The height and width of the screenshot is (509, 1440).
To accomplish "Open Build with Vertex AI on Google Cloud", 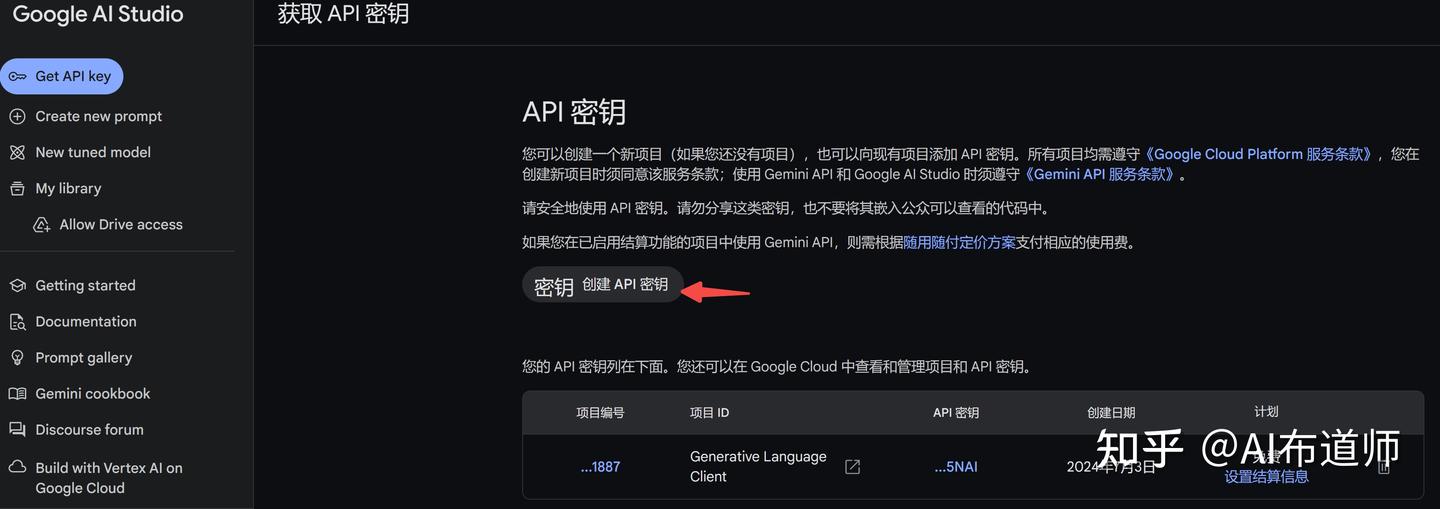I will [109, 478].
